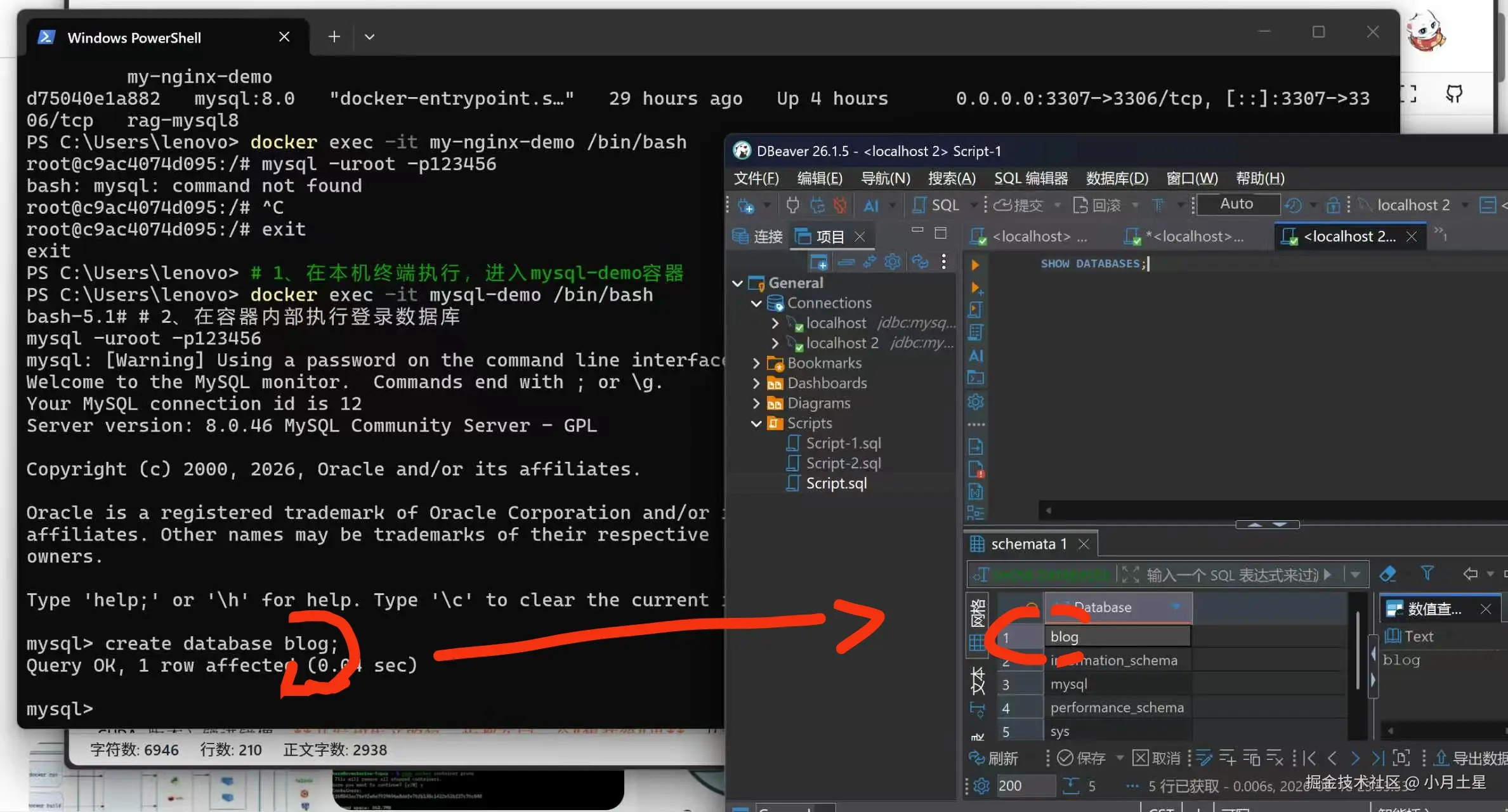This screenshot has height=812, width=1508.
Task: Add a new tab in Windows PowerShell
Action: tap(334, 37)
